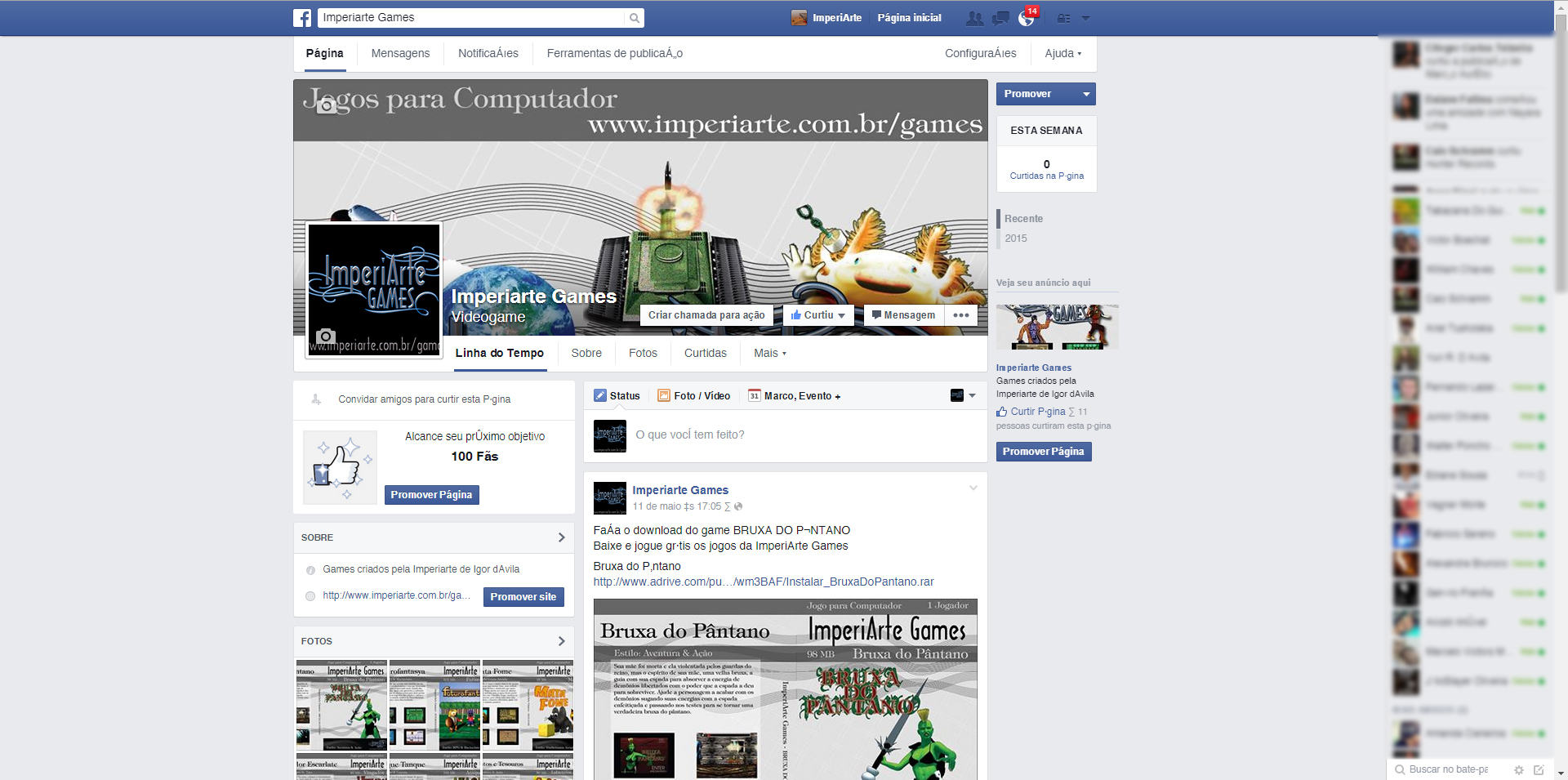
Task: Select the Linha do Tempo tab
Action: (500, 354)
